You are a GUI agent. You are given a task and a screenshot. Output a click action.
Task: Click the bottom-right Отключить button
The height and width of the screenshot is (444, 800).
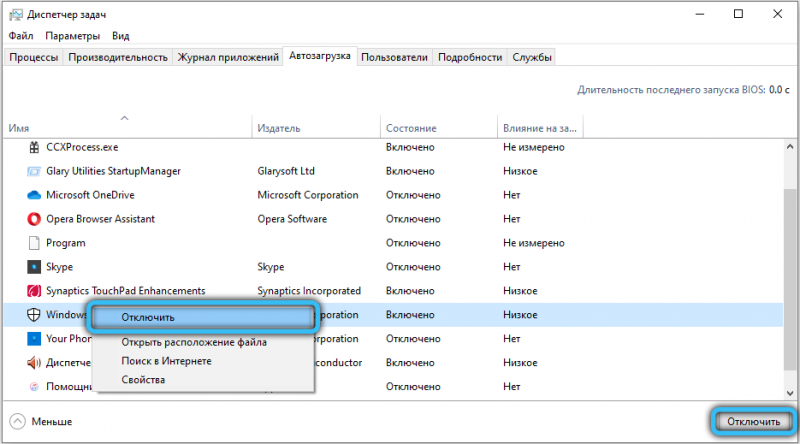point(754,422)
